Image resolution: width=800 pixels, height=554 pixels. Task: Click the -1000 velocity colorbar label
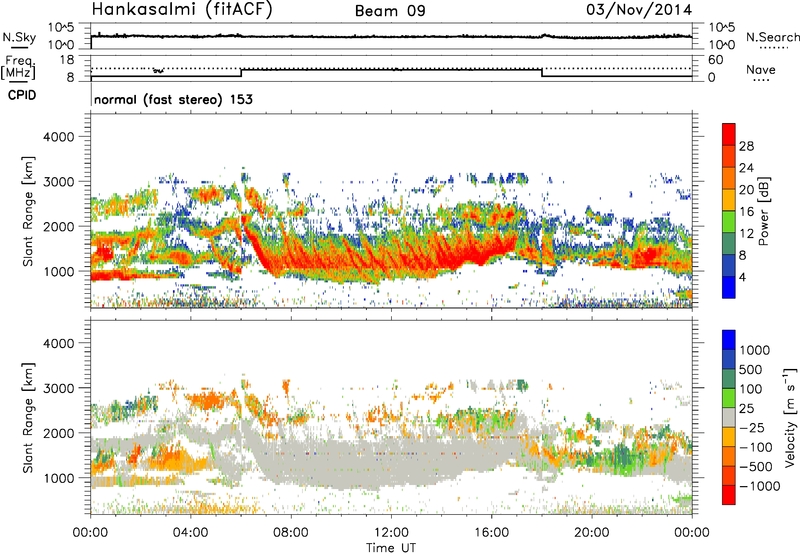point(760,486)
